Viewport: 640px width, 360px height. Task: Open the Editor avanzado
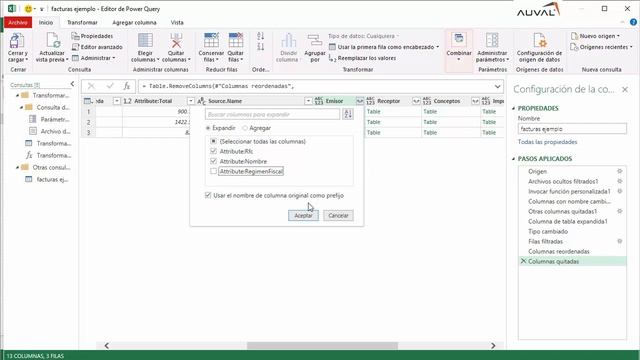97,47
